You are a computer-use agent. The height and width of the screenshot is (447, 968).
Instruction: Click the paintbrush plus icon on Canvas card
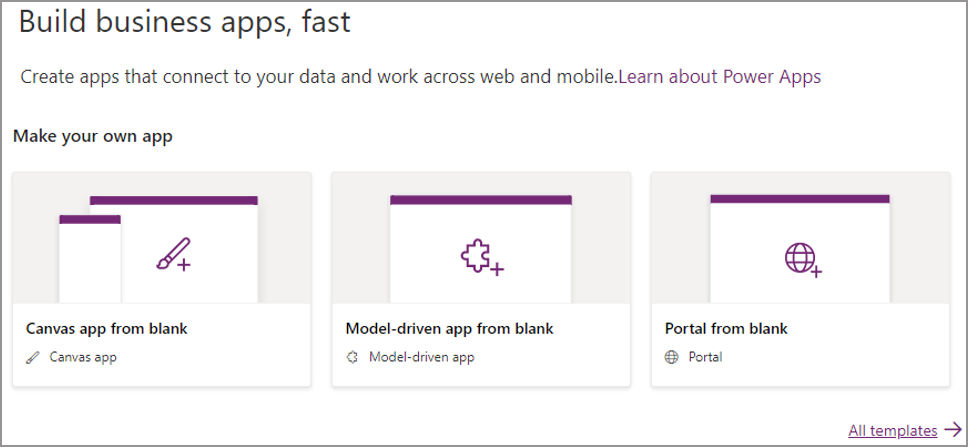pos(173,254)
